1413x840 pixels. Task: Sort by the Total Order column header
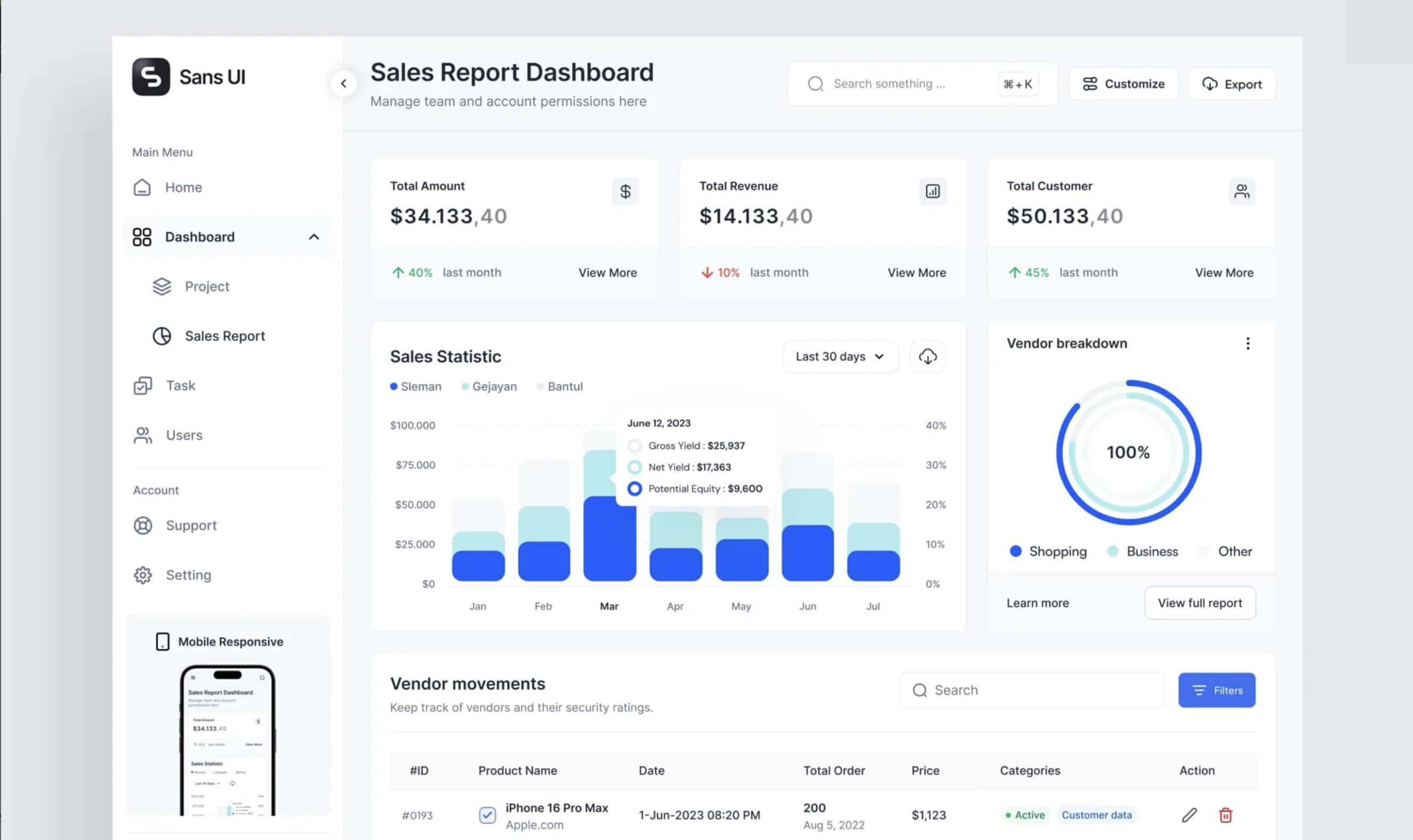click(x=834, y=770)
